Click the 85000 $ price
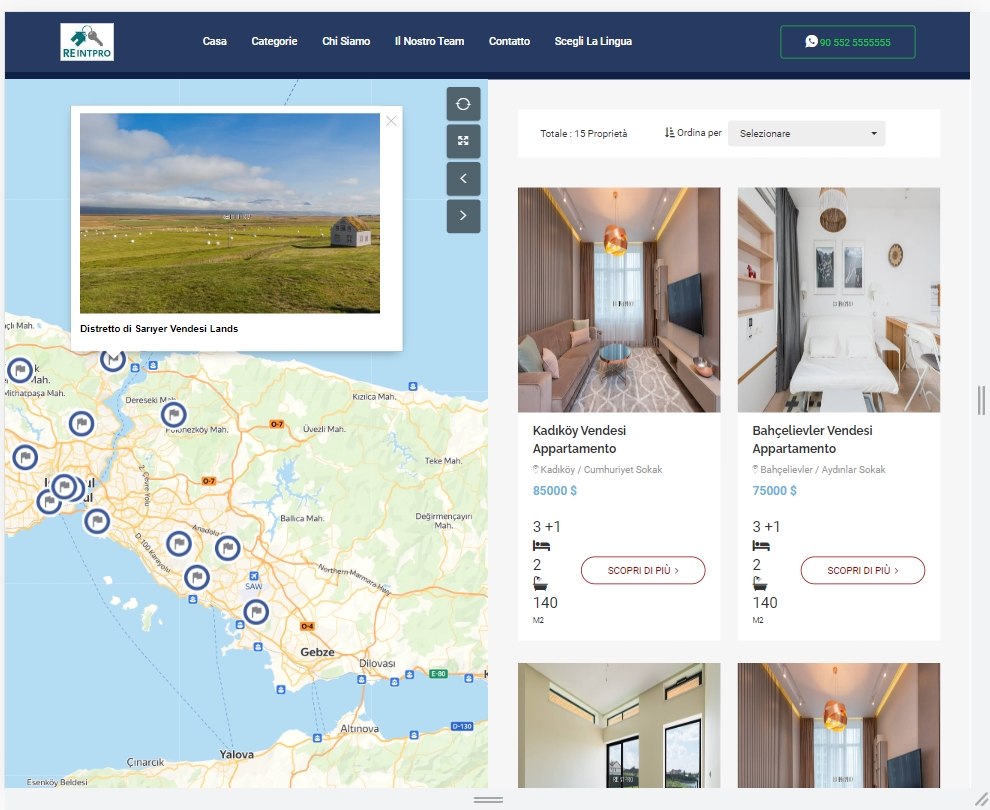This screenshot has width=990, height=810. tap(554, 491)
